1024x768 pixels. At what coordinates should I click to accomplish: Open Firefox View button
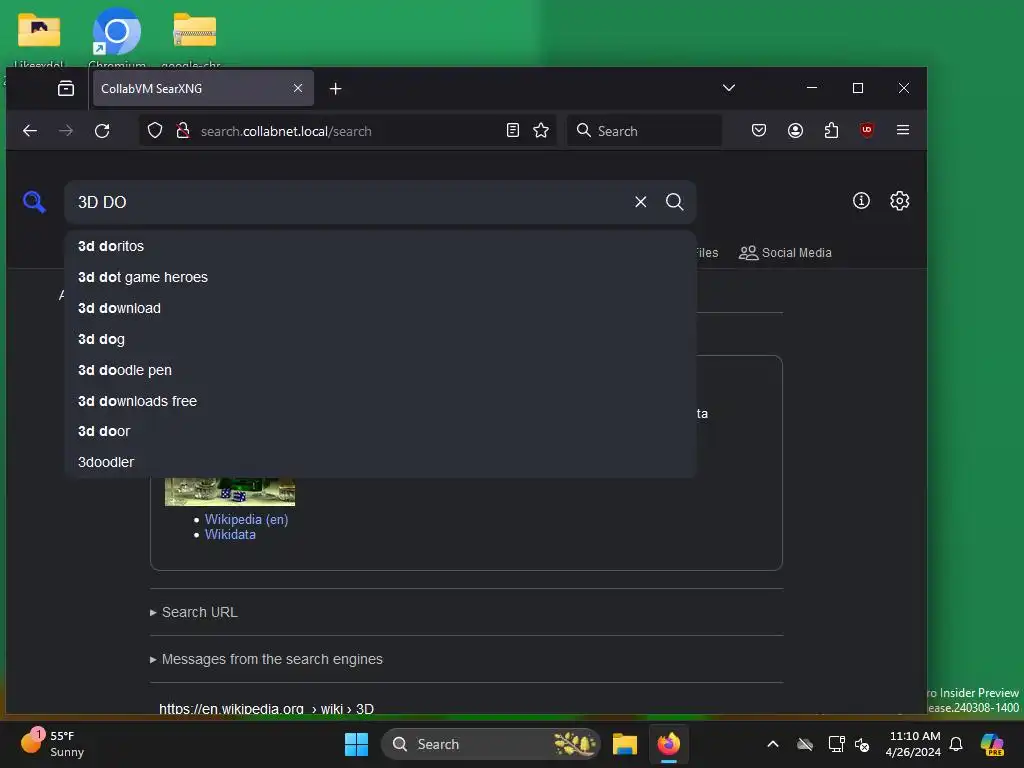66,88
